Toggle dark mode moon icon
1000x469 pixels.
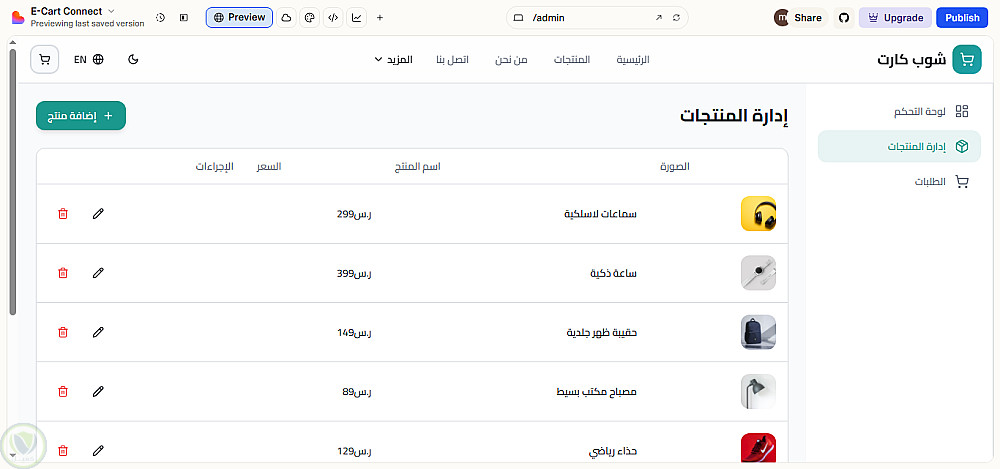[x=134, y=59]
